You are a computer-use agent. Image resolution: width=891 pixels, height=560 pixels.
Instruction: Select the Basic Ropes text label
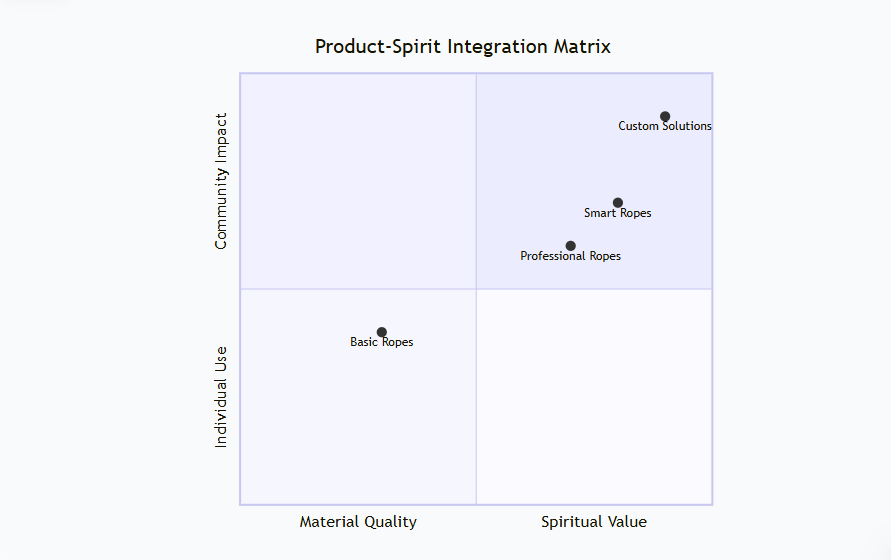[x=382, y=343]
